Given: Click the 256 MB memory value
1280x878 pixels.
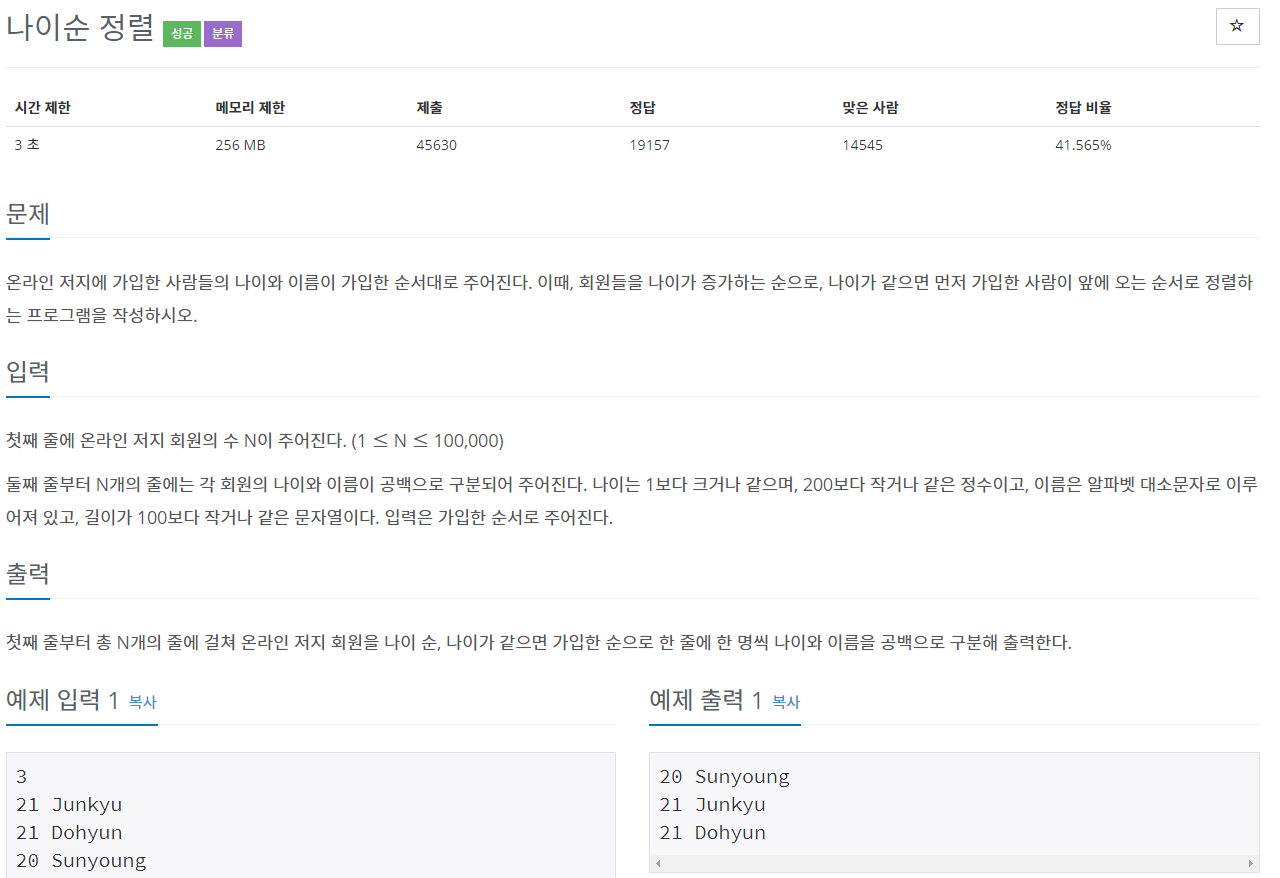Looking at the screenshot, I should pos(240,145).
